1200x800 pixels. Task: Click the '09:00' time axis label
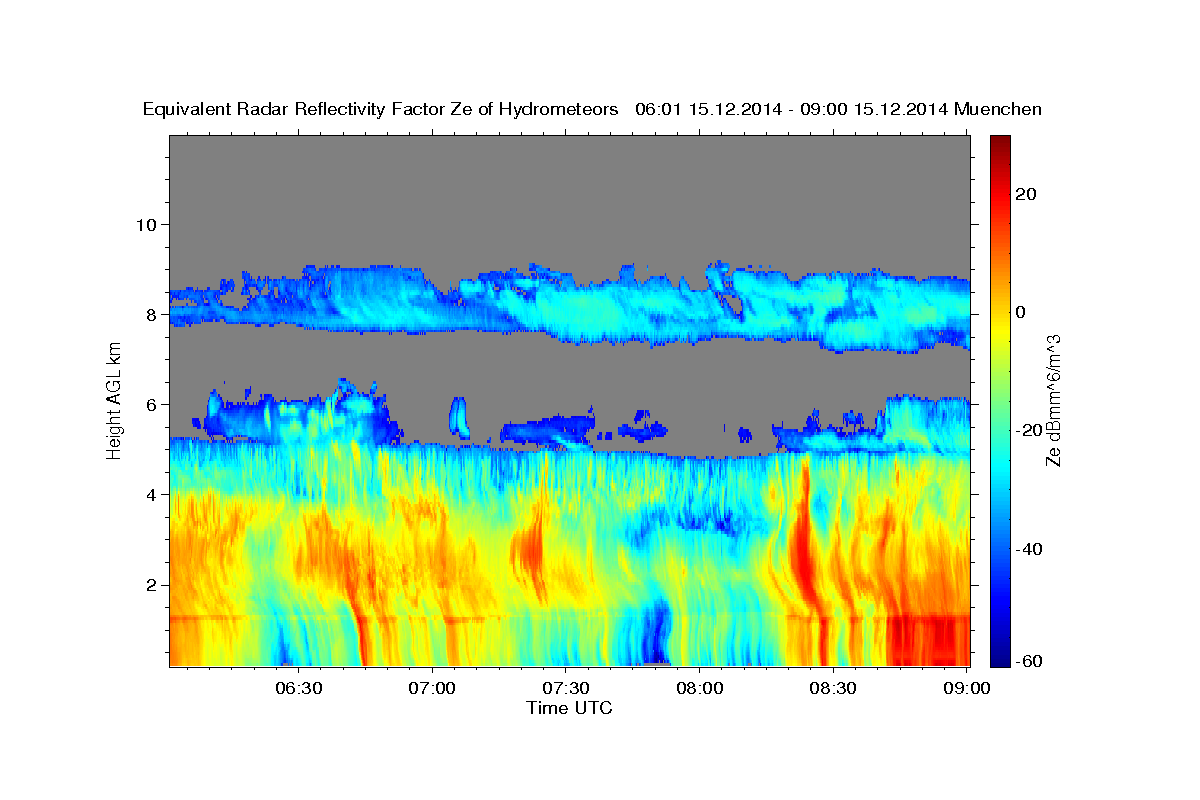click(967, 688)
